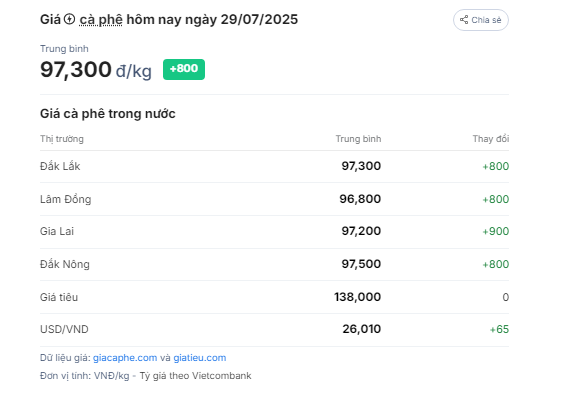
Task: Open the giacaphe.com link
Action: click(x=125, y=358)
